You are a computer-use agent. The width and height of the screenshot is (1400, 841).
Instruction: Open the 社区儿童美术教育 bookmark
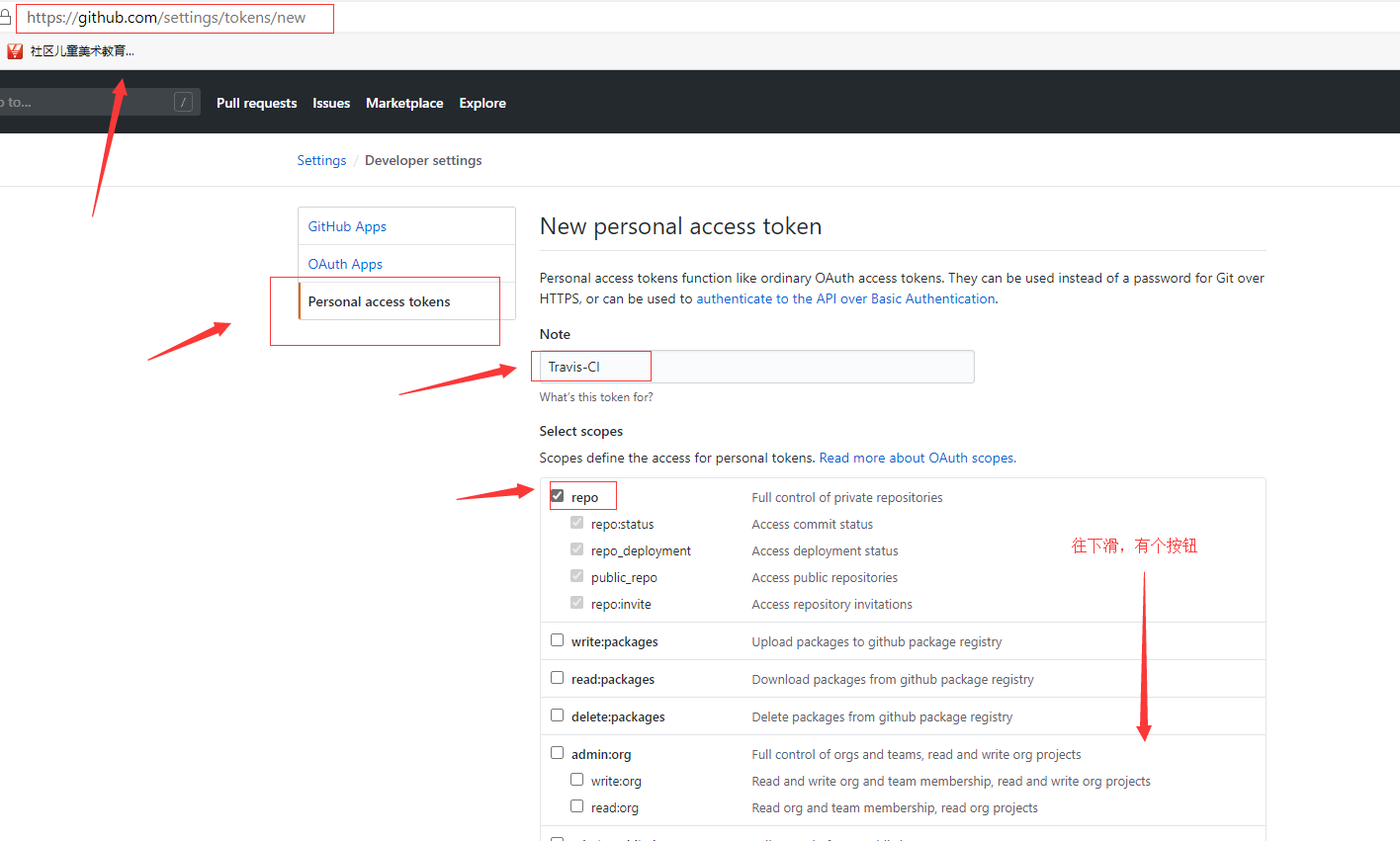pos(70,51)
